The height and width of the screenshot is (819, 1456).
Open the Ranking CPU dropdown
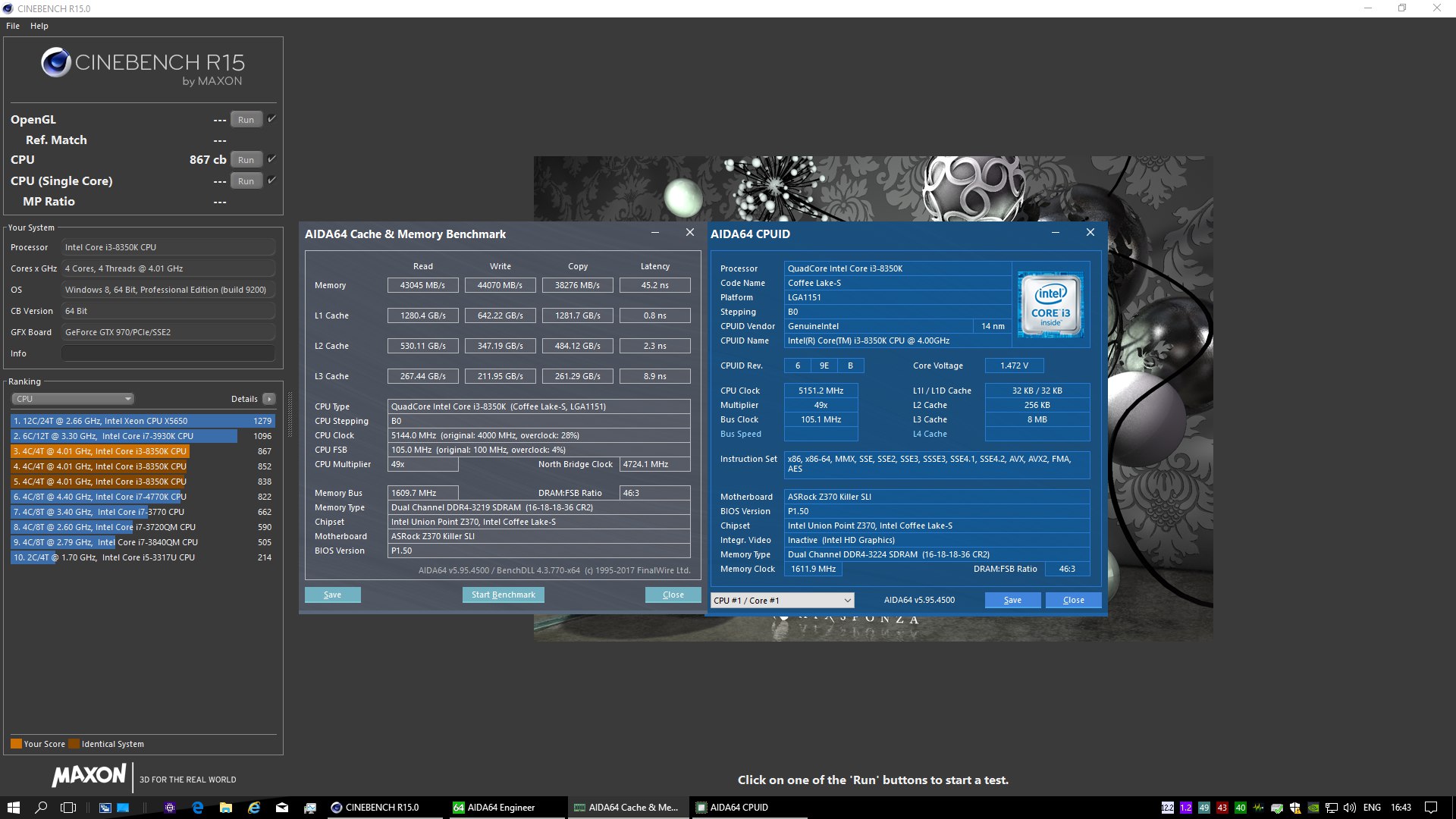(x=73, y=399)
